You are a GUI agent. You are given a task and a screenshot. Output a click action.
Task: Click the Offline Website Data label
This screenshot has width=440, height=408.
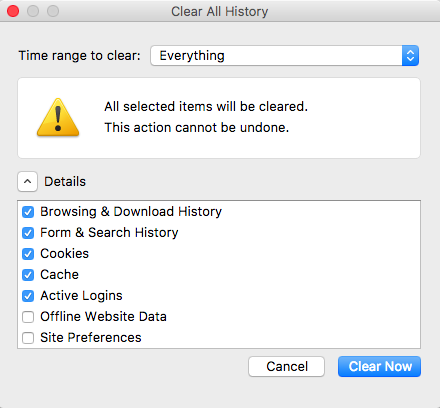pos(103,317)
